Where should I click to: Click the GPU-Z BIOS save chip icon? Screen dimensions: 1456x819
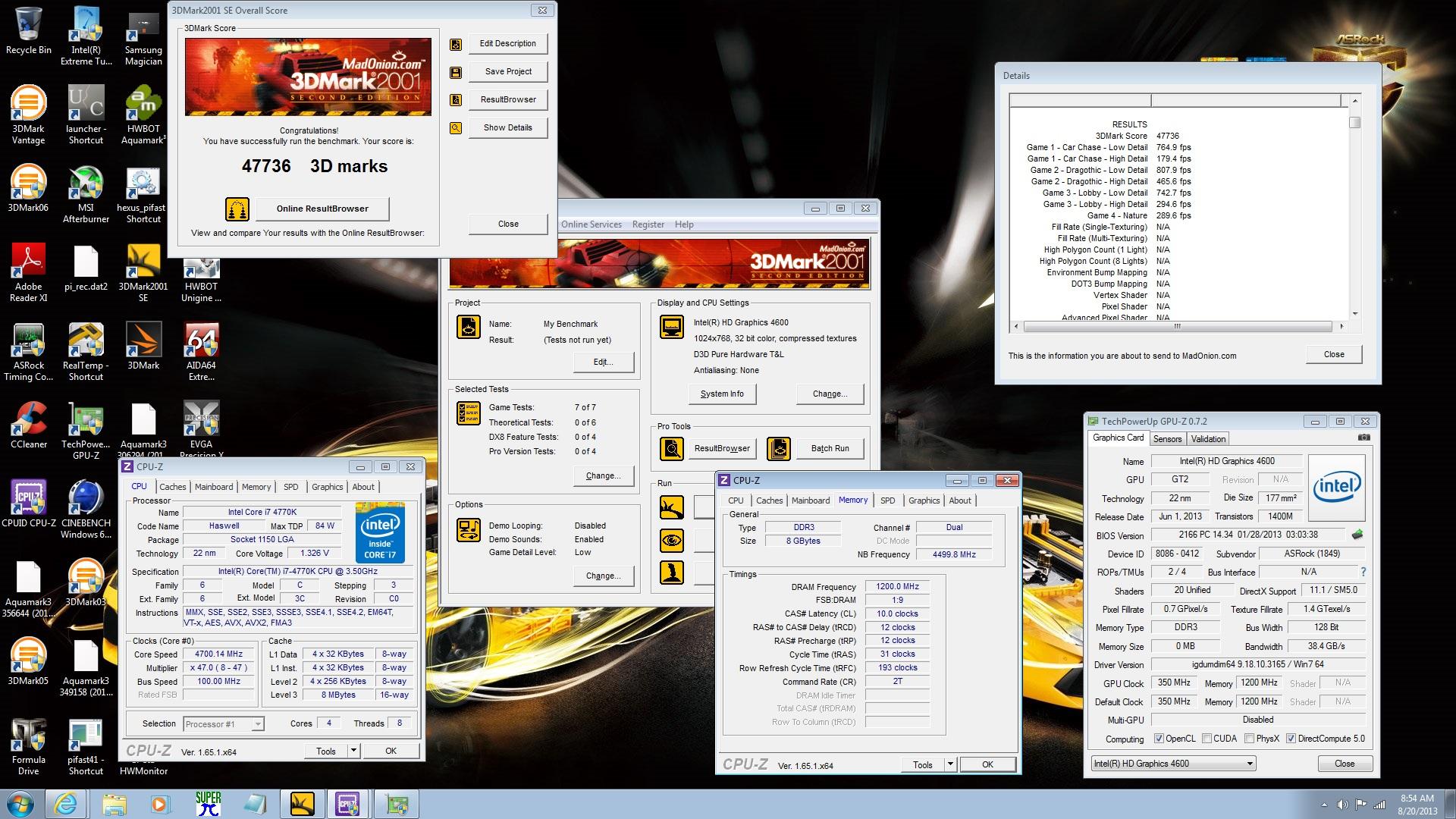point(1357,535)
